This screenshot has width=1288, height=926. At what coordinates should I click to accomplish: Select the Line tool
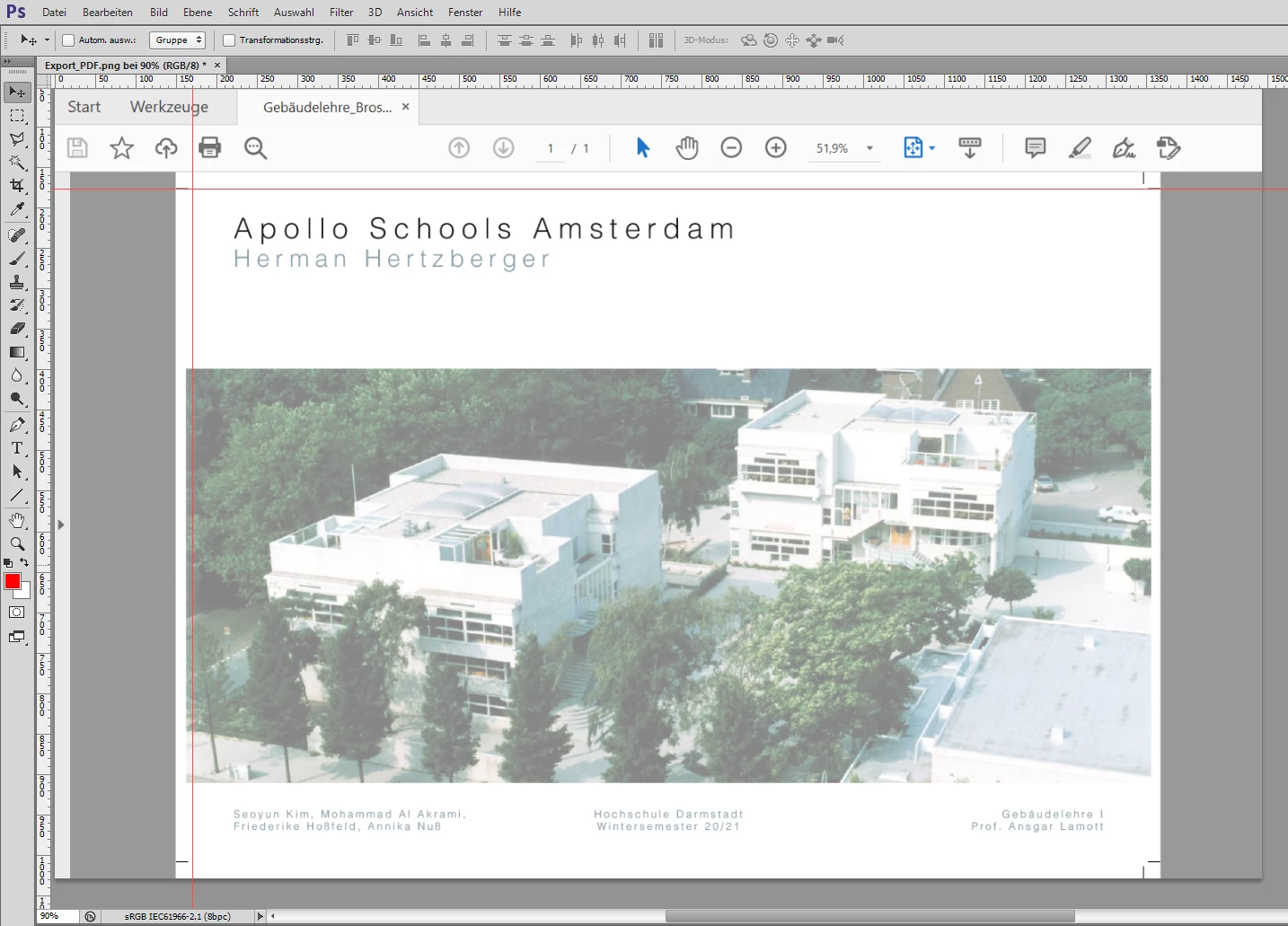click(x=17, y=495)
